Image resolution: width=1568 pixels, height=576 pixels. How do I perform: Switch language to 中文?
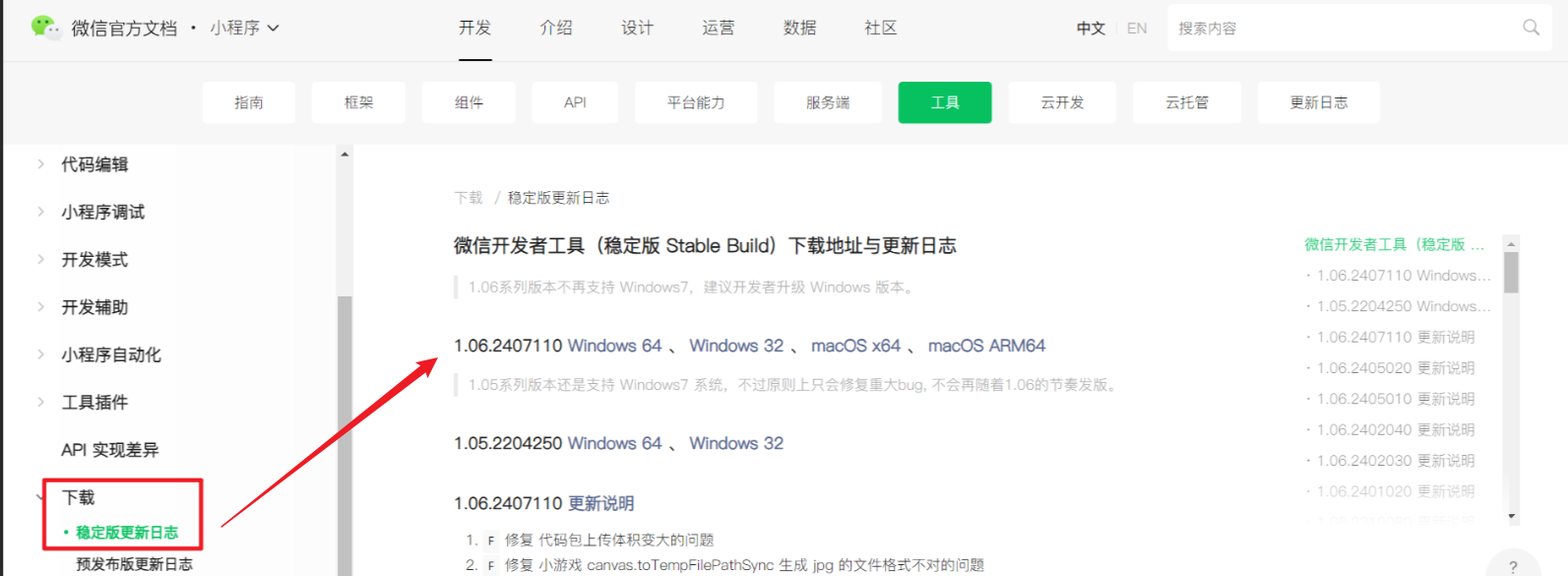pyautogui.click(x=1091, y=29)
